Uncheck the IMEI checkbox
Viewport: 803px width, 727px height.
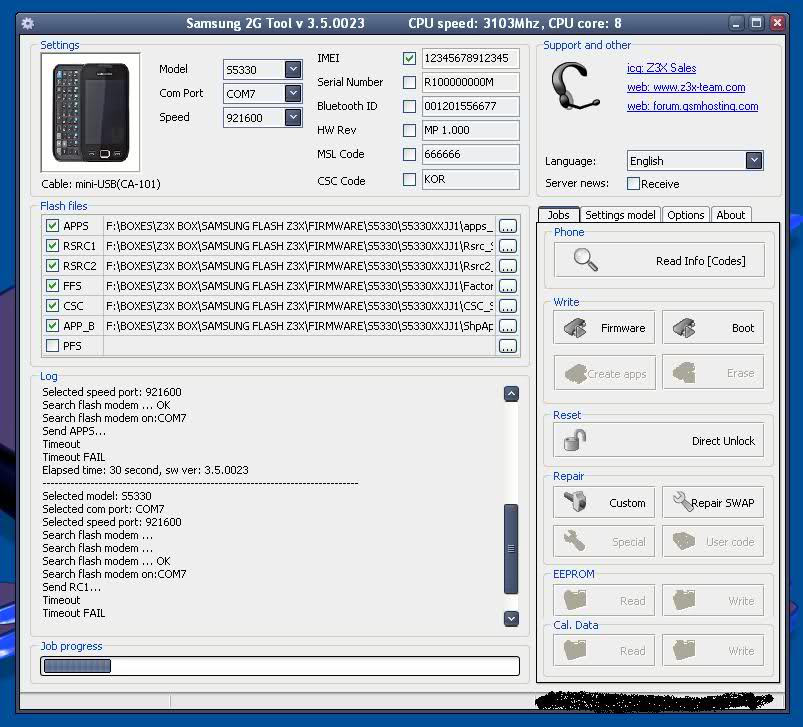pyautogui.click(x=409, y=58)
